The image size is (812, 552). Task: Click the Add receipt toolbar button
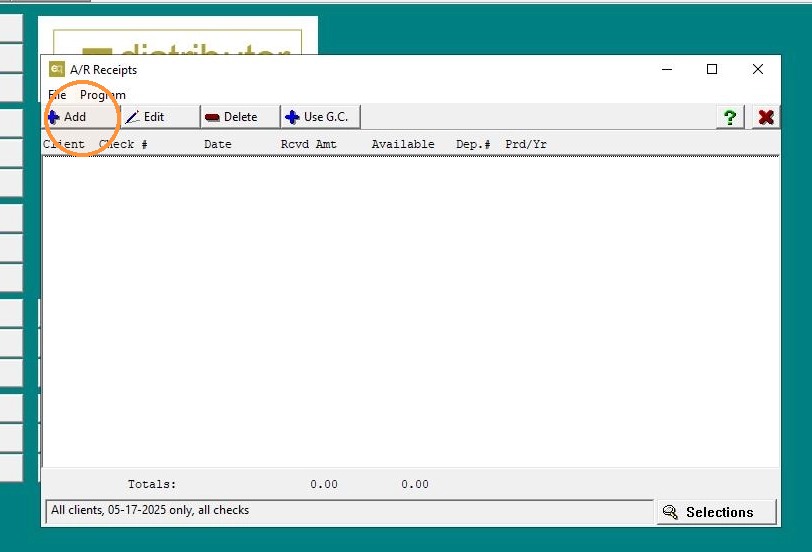pos(81,117)
